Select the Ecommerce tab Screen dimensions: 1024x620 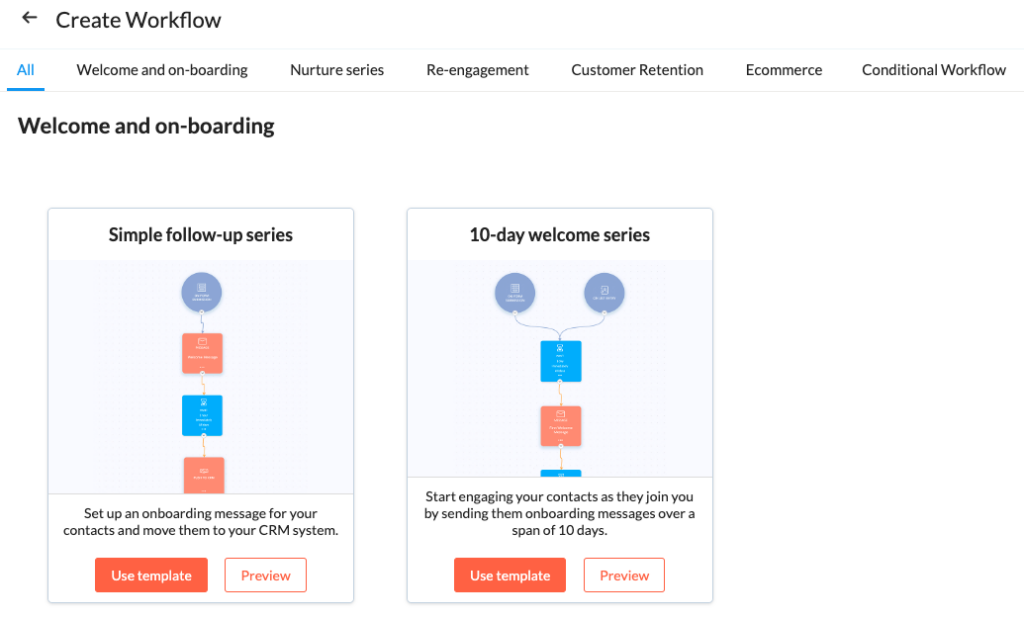783,70
